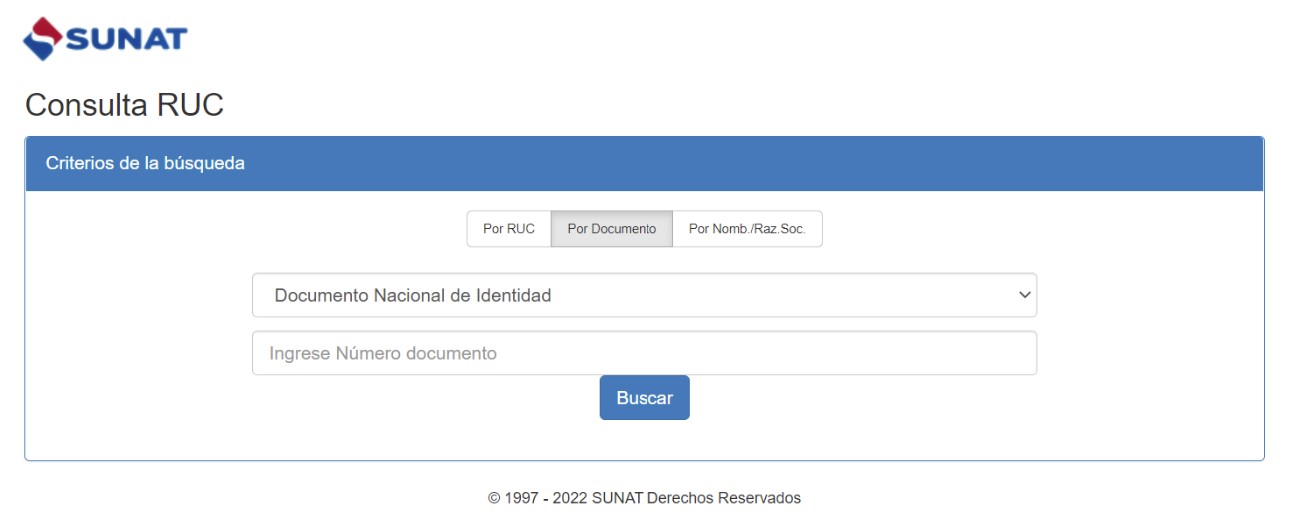Focus the Ingrese Número documento field
Viewport: 1299px width, 525px height.
click(644, 353)
